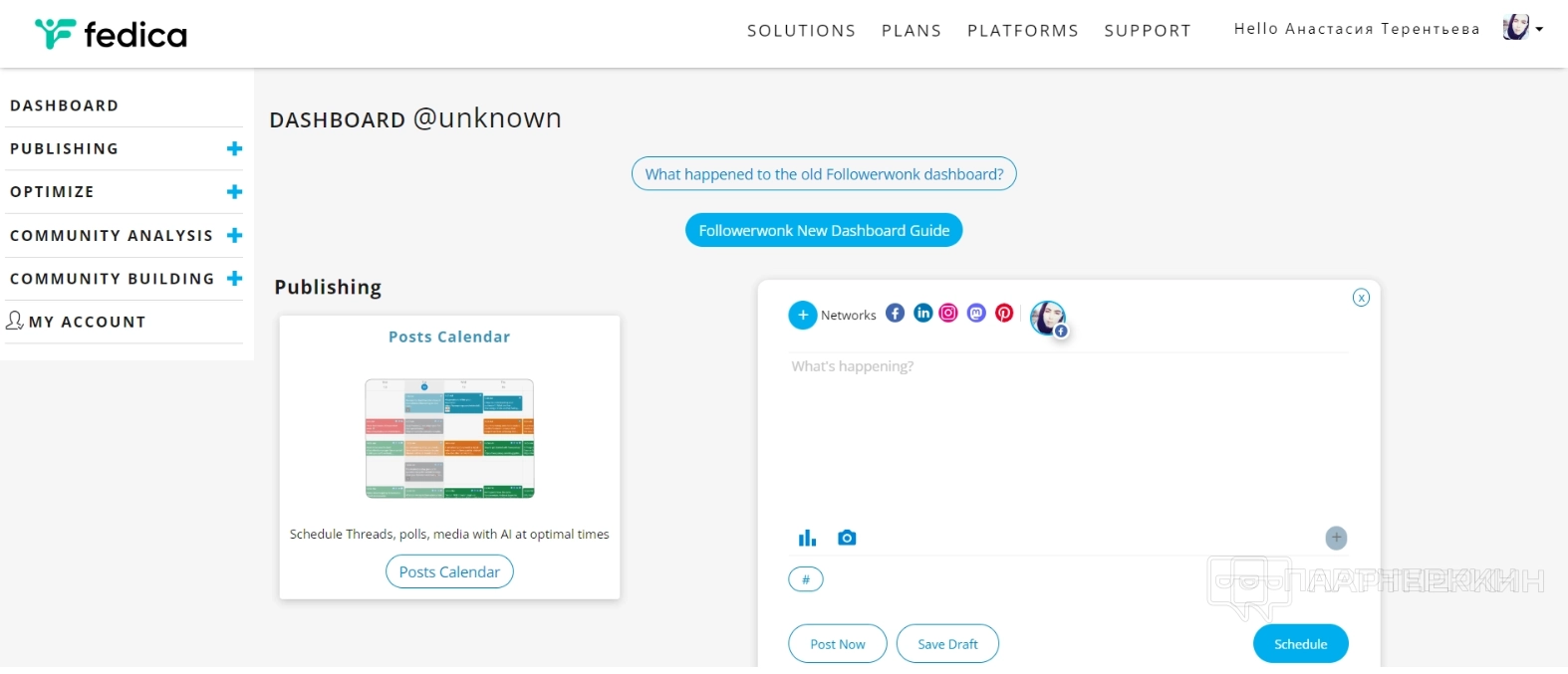Viewport: 1568px width, 674px height.
Task: Expand the COMMUNITY BUILDING plus icon
Action: click(235, 278)
